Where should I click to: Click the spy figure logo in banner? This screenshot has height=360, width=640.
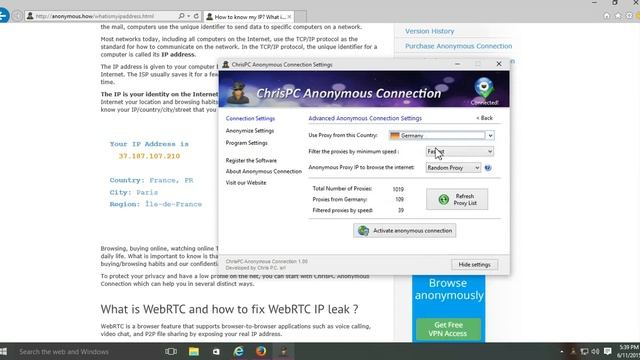click(238, 93)
